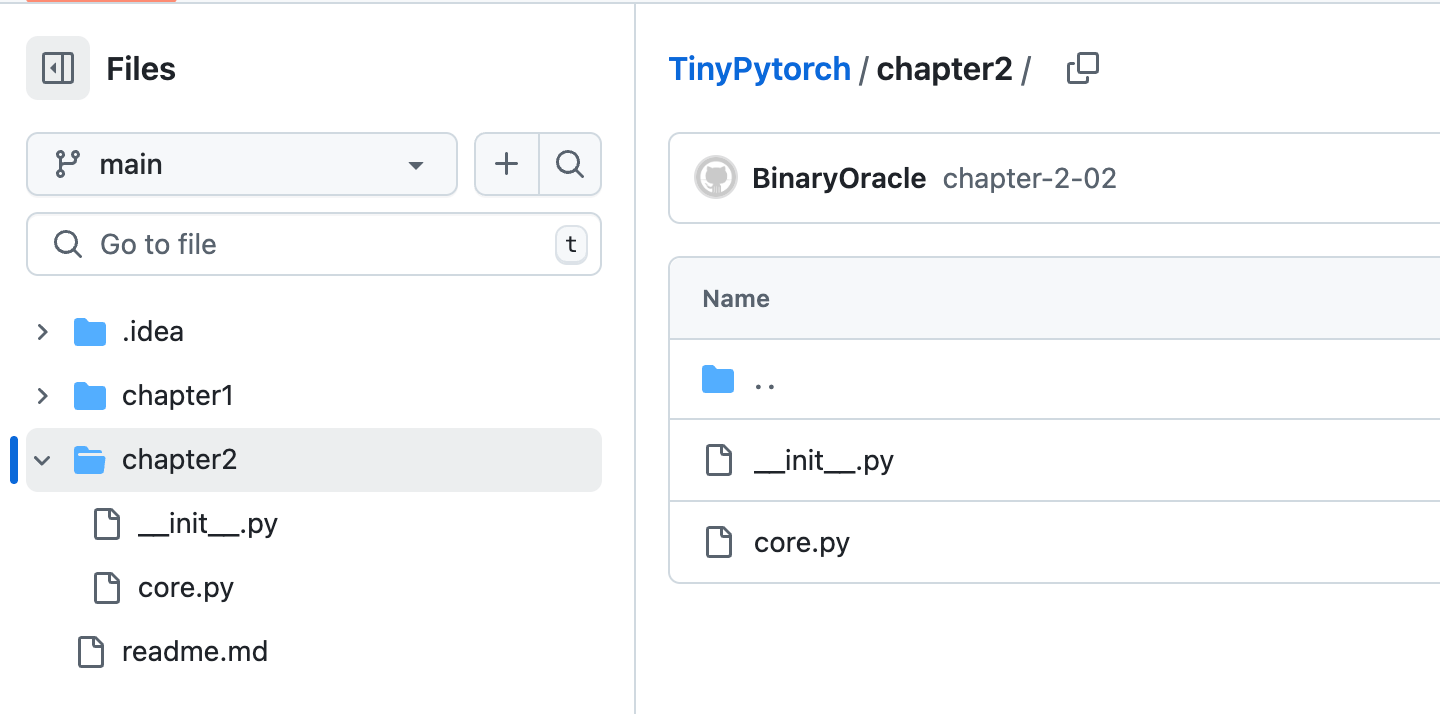Add a new file with plus button
1440x714 pixels.
[507, 164]
